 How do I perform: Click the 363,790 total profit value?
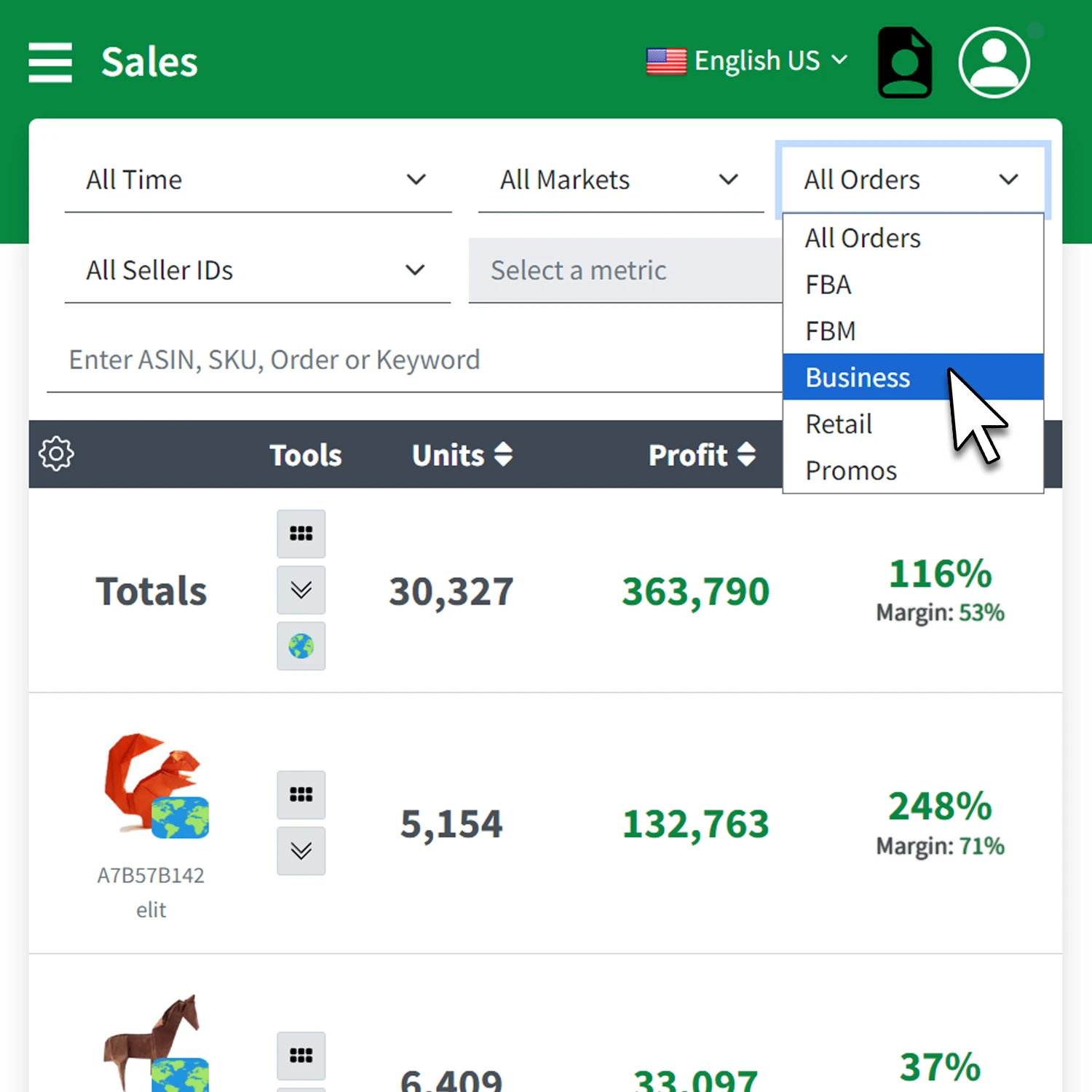click(x=696, y=591)
